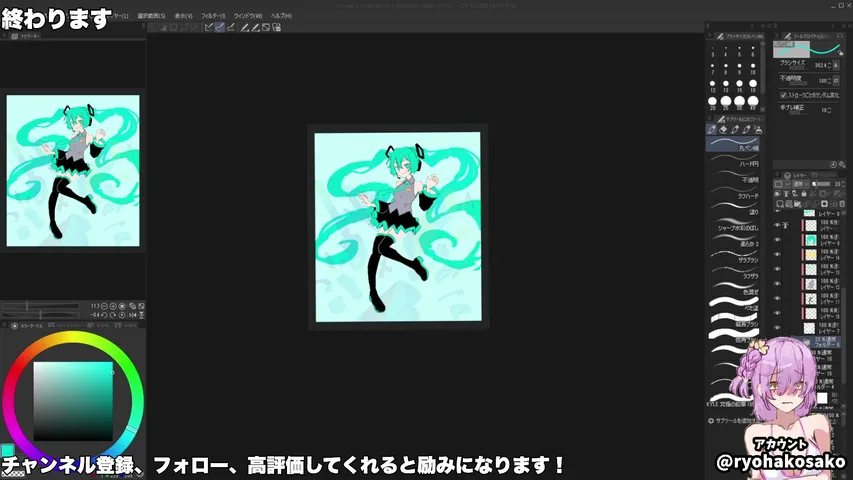Open brush size dynamics button beside ブラシサイズ
This screenshot has width=853, height=480.
[x=837, y=65]
